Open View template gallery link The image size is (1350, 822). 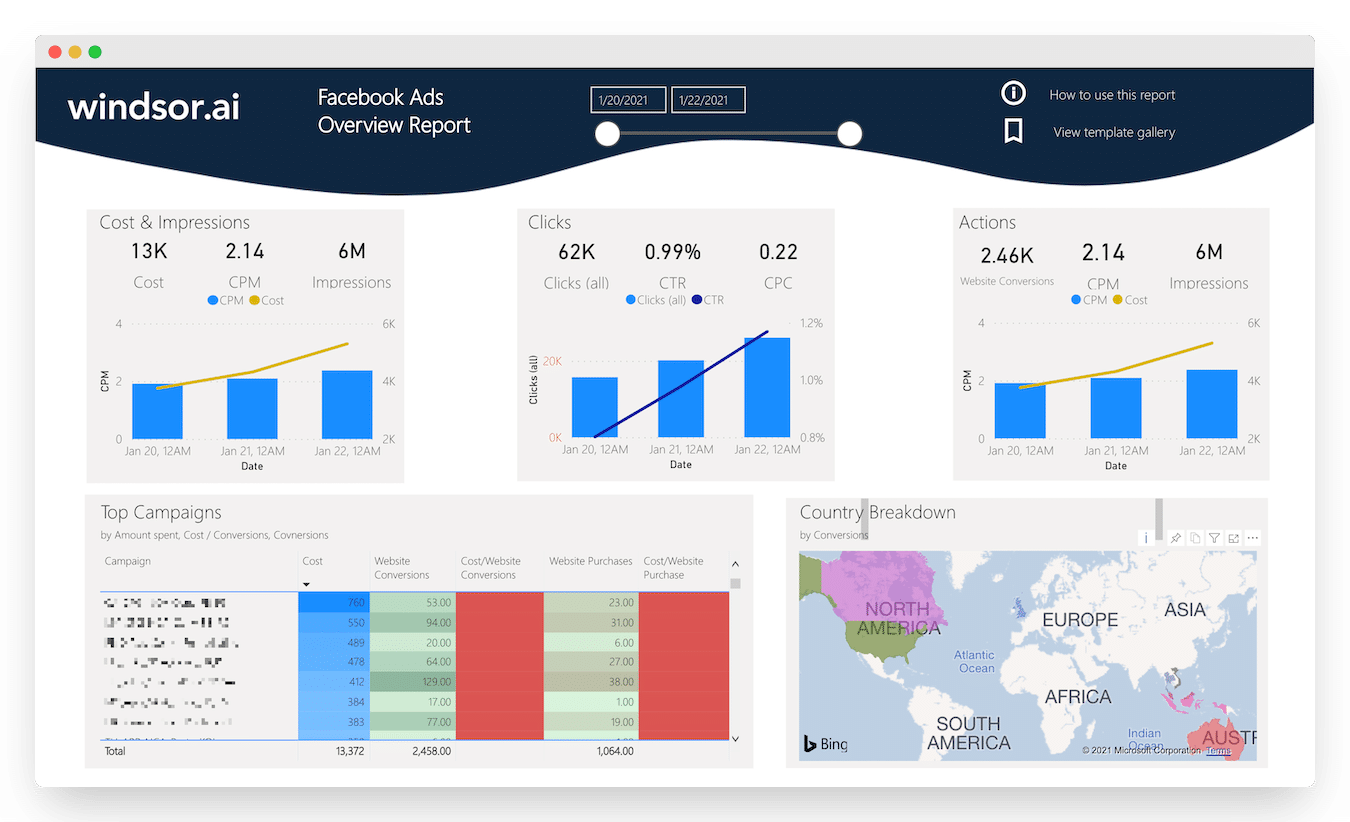click(x=1114, y=132)
